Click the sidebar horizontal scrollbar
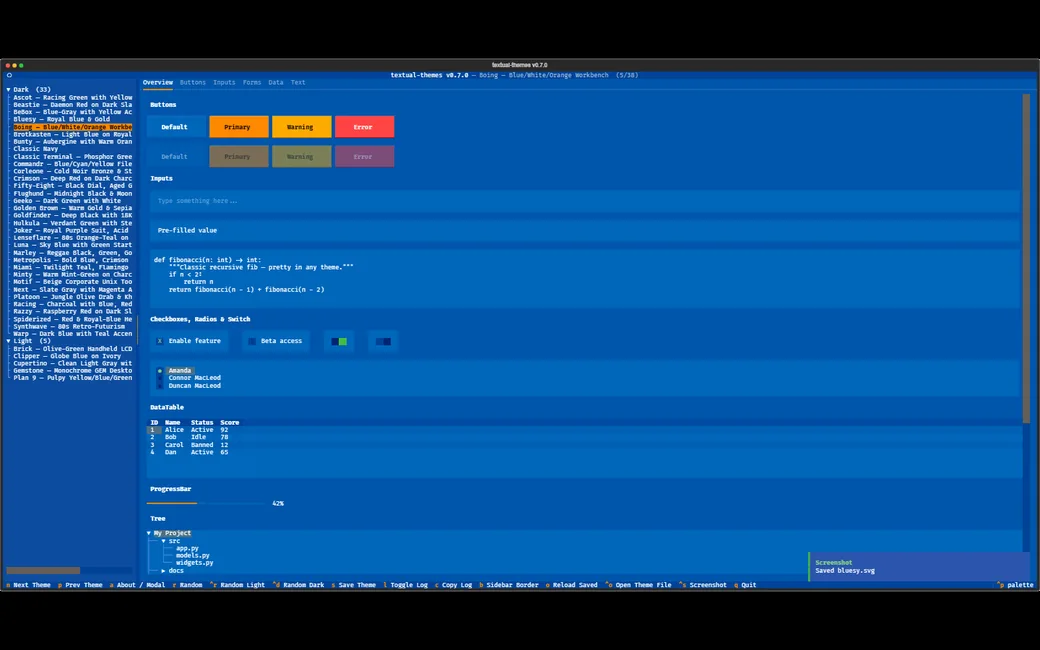 [x=43, y=570]
